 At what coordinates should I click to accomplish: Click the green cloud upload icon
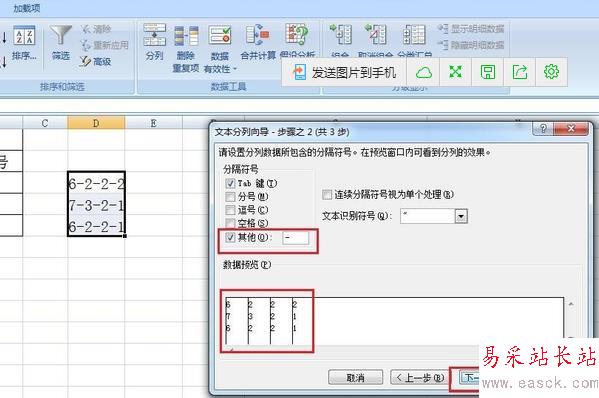(424, 72)
